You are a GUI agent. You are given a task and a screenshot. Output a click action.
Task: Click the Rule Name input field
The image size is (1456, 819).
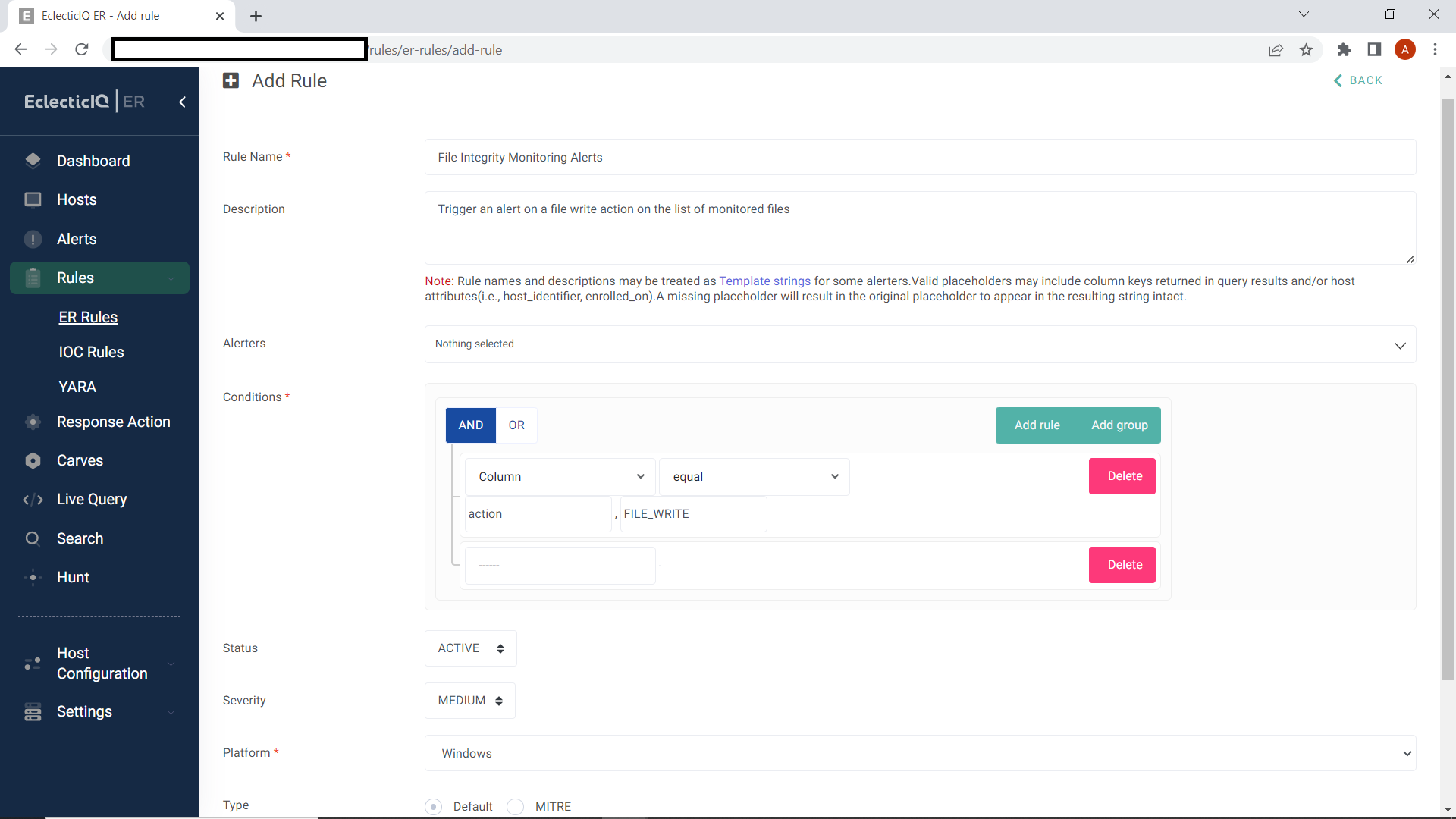(920, 157)
